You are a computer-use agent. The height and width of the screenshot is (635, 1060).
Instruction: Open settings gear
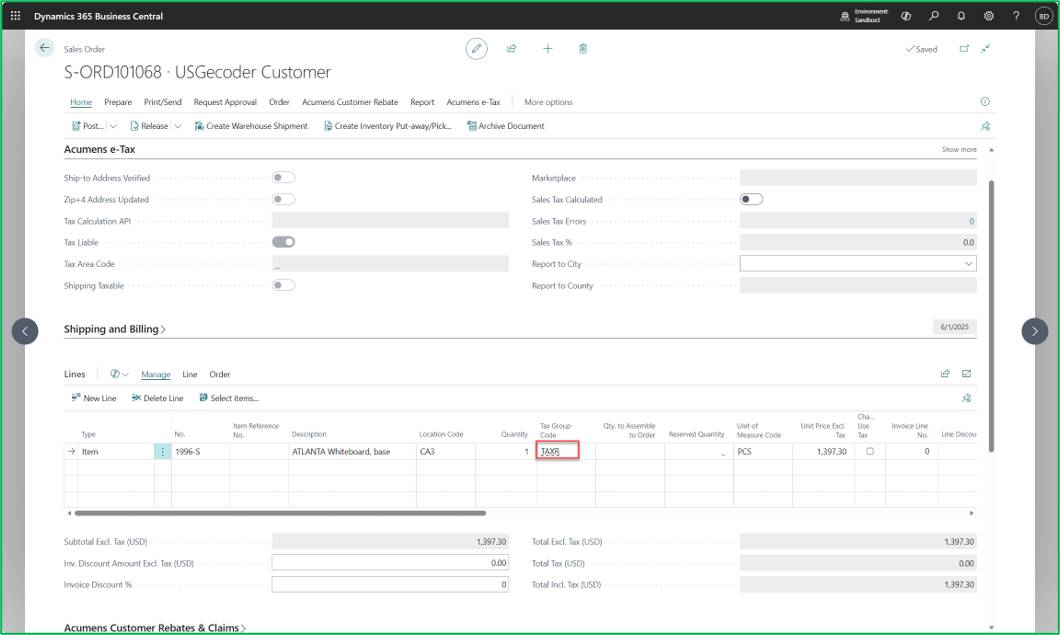[x=988, y=16]
